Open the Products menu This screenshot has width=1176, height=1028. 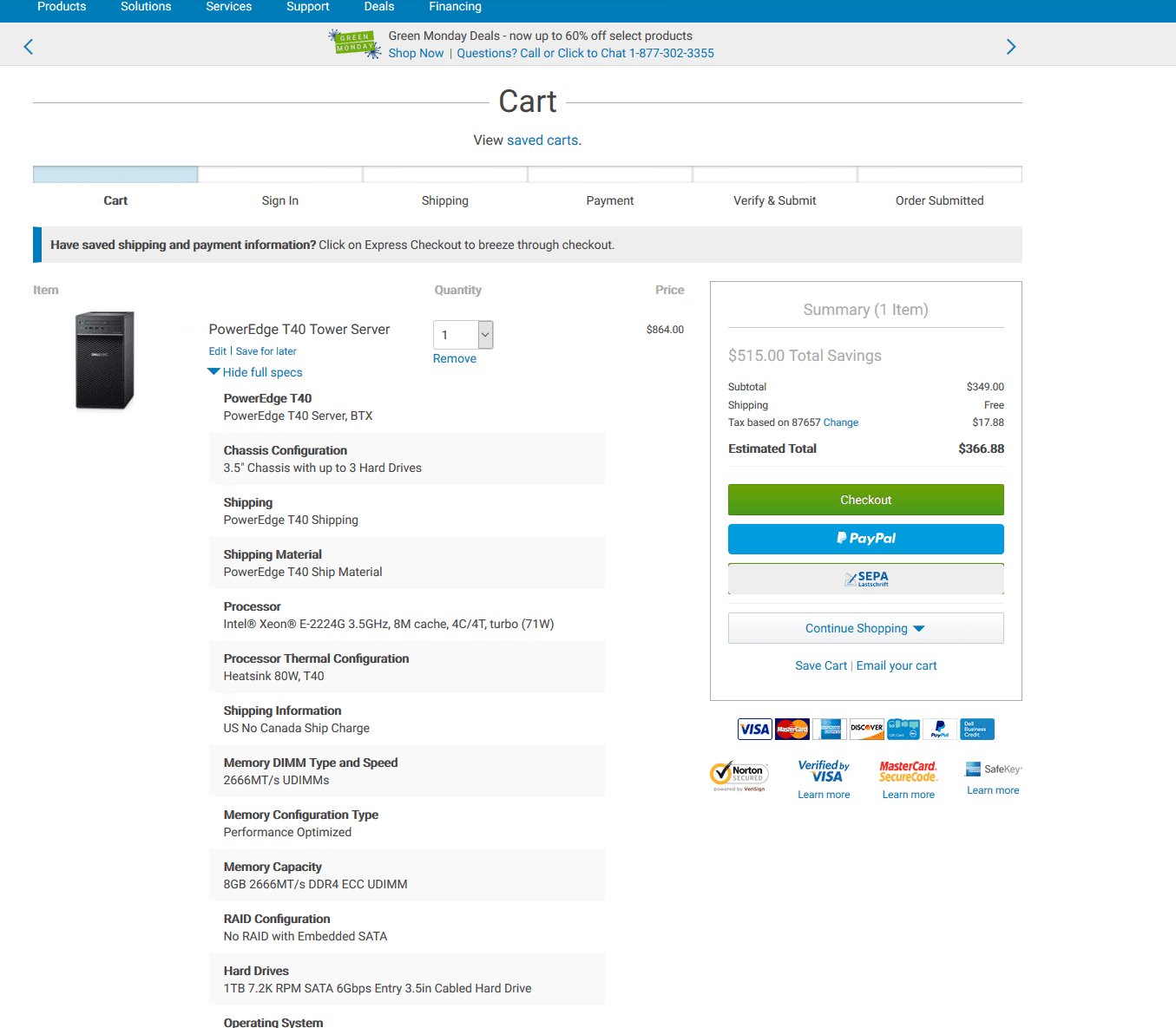pos(62,7)
